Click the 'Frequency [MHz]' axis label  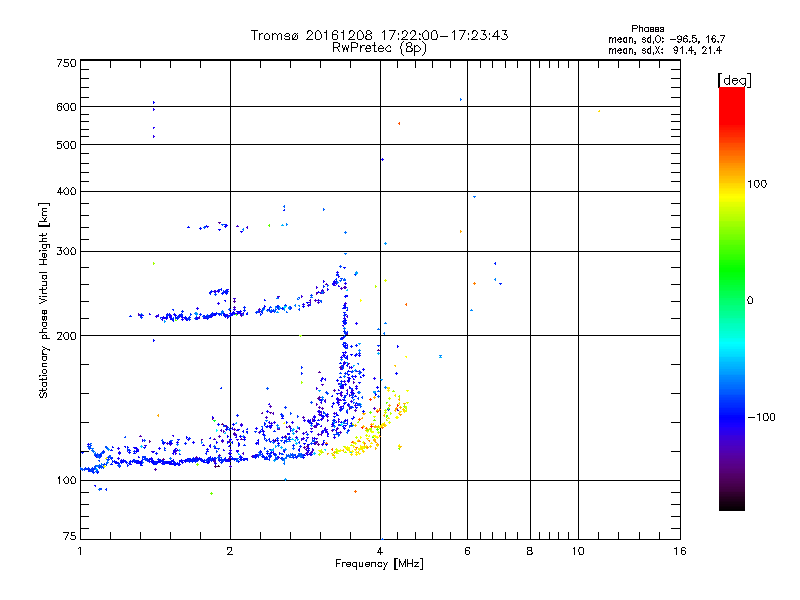tap(379, 564)
